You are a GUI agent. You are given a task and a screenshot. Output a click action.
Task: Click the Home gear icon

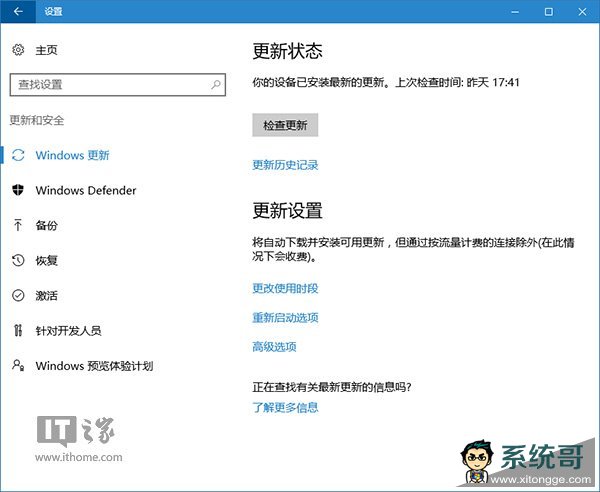(18, 50)
